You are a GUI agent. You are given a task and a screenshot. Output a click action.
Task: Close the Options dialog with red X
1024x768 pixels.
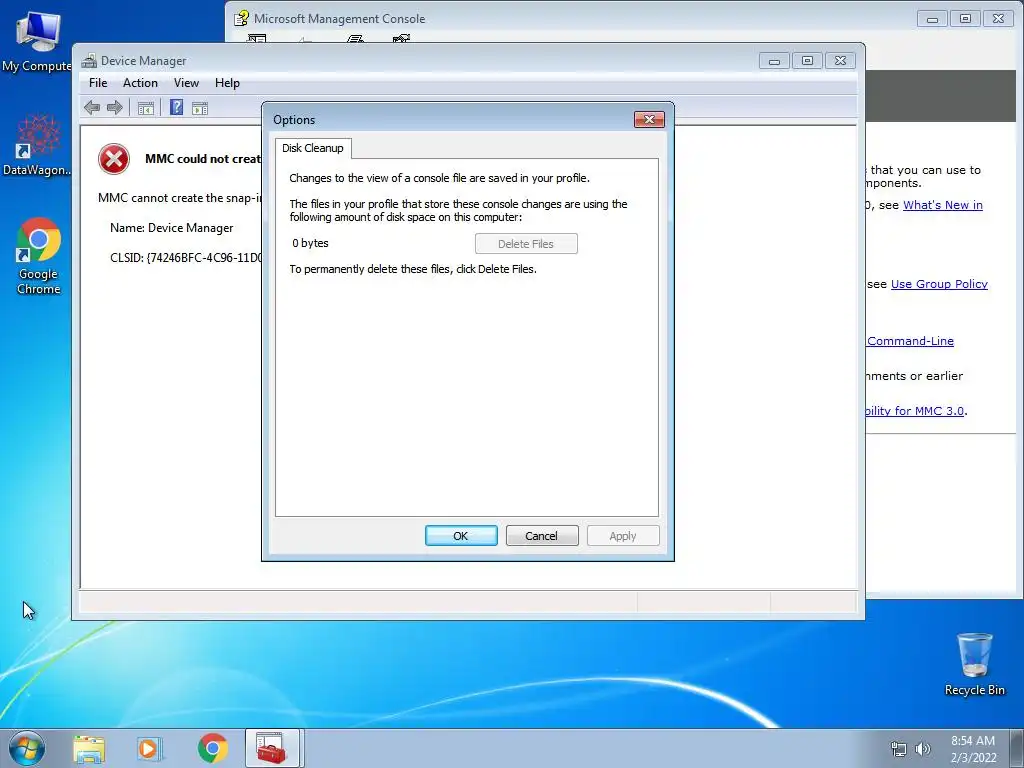pyautogui.click(x=649, y=119)
